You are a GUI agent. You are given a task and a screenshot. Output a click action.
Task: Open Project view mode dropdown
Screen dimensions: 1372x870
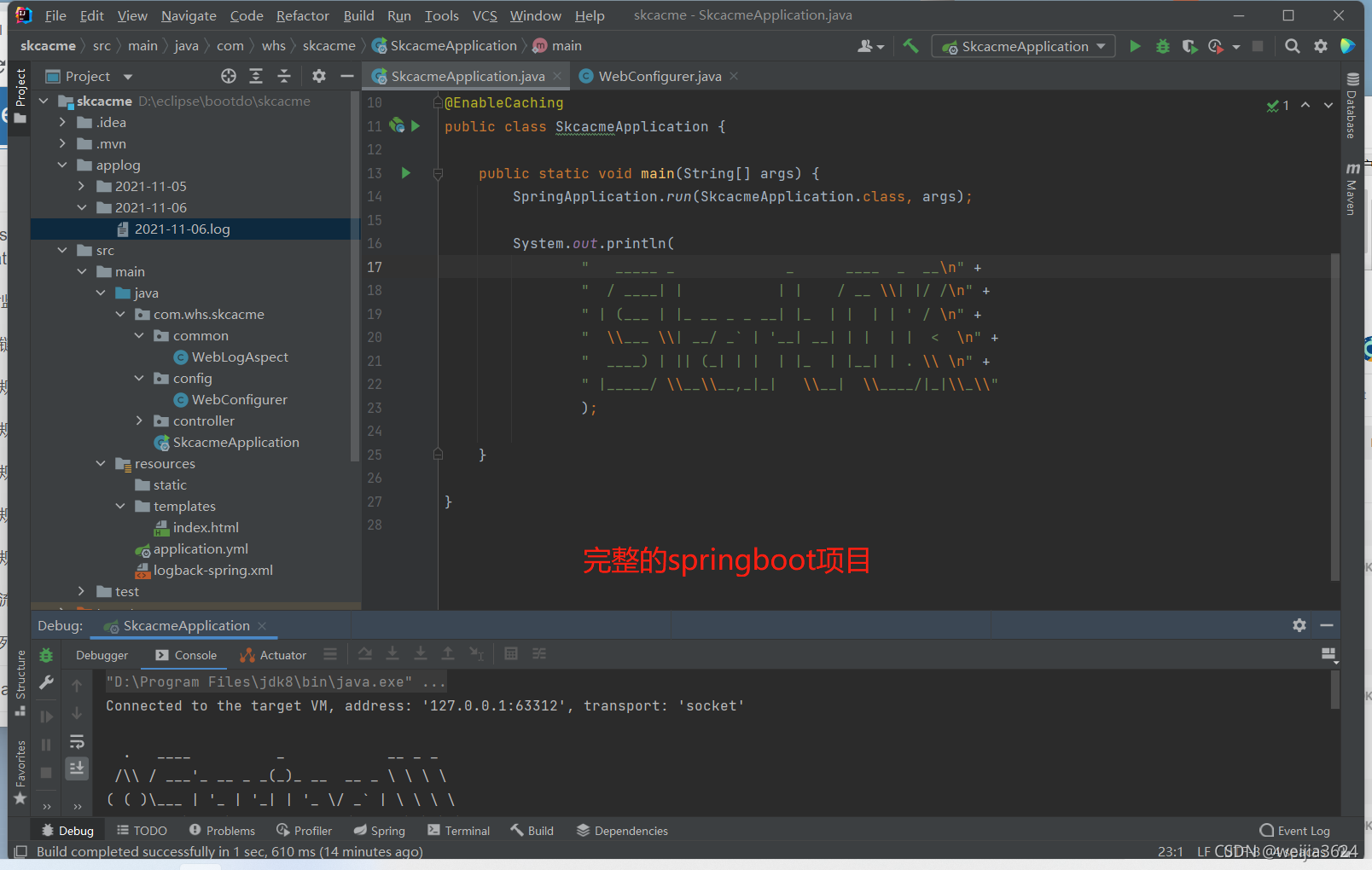coord(128,77)
